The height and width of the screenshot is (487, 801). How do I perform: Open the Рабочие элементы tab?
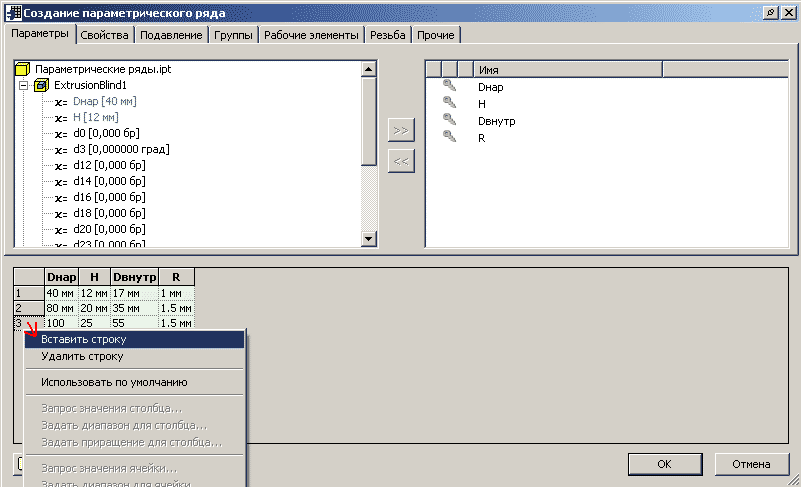311,35
